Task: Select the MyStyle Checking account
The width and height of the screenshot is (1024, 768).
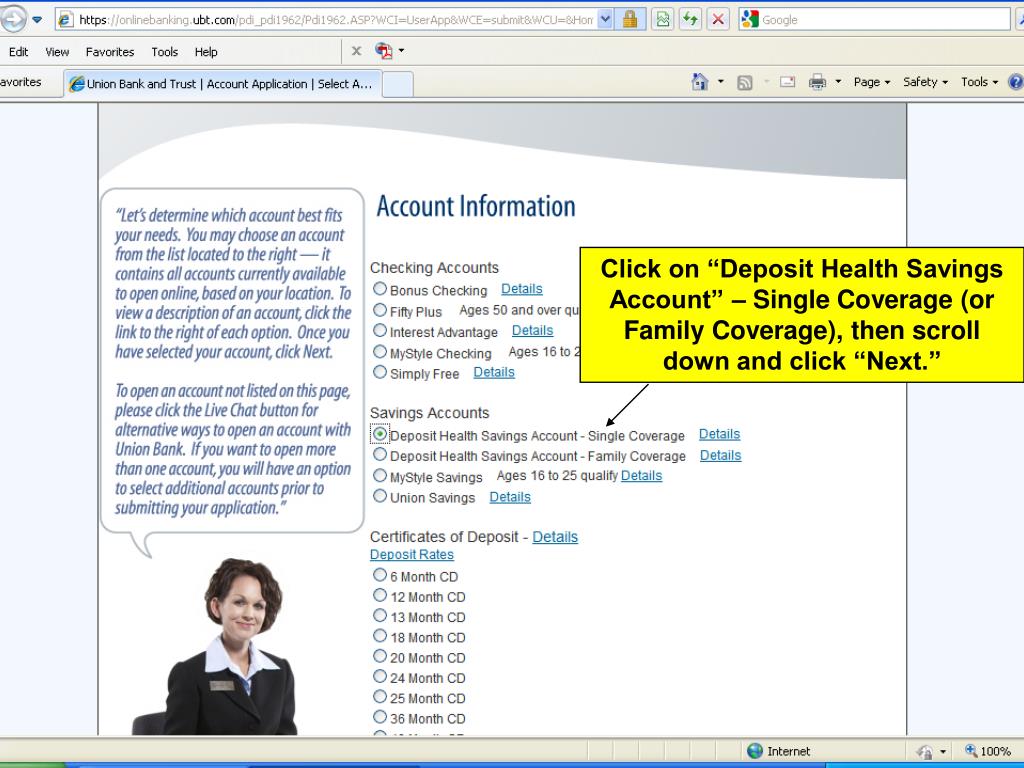Action: click(378, 352)
